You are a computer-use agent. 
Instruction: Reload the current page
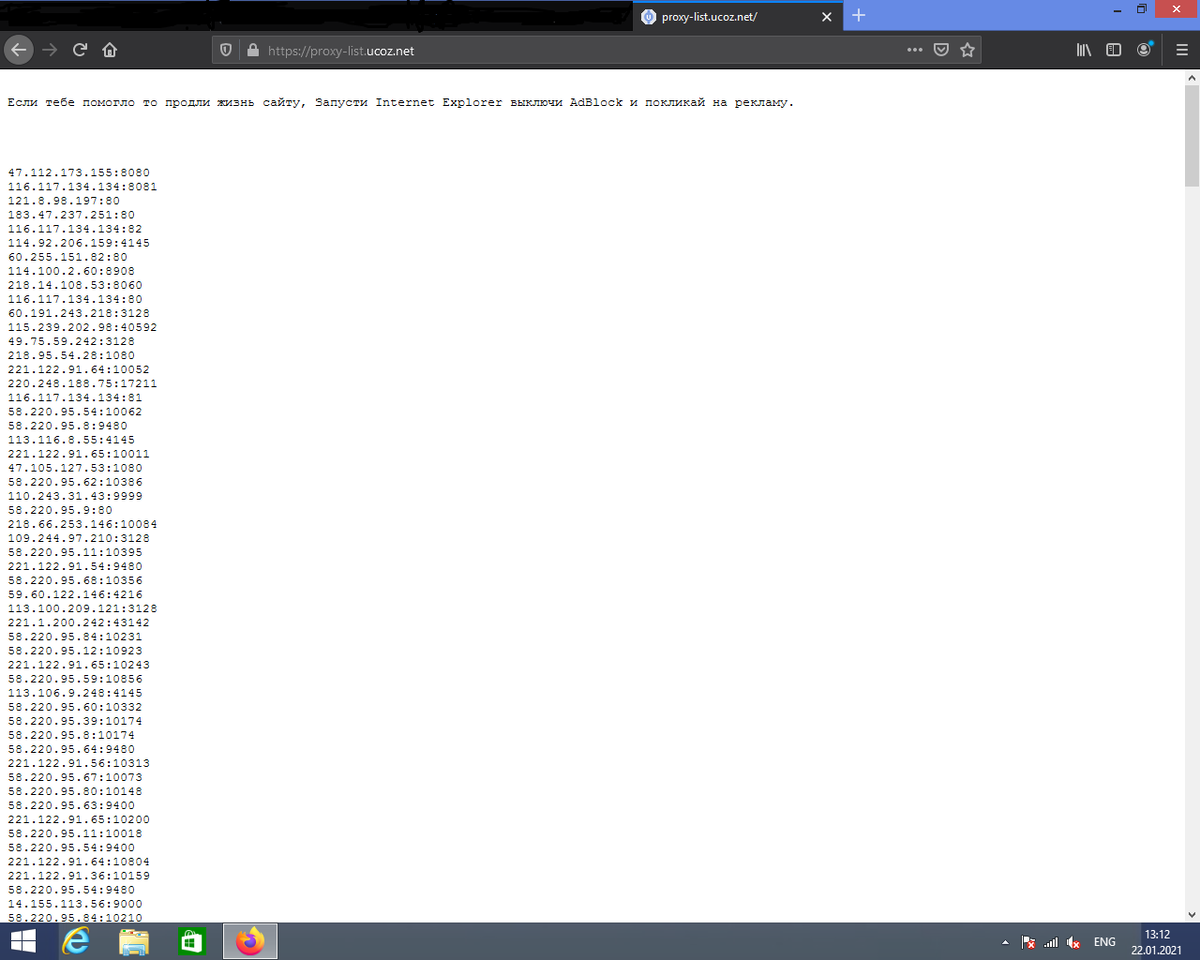click(80, 50)
